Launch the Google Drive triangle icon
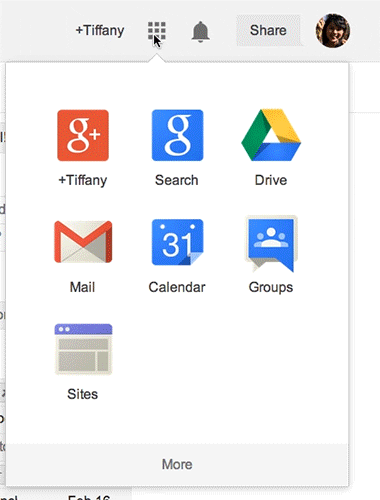380x500 pixels. pyautogui.click(x=271, y=135)
